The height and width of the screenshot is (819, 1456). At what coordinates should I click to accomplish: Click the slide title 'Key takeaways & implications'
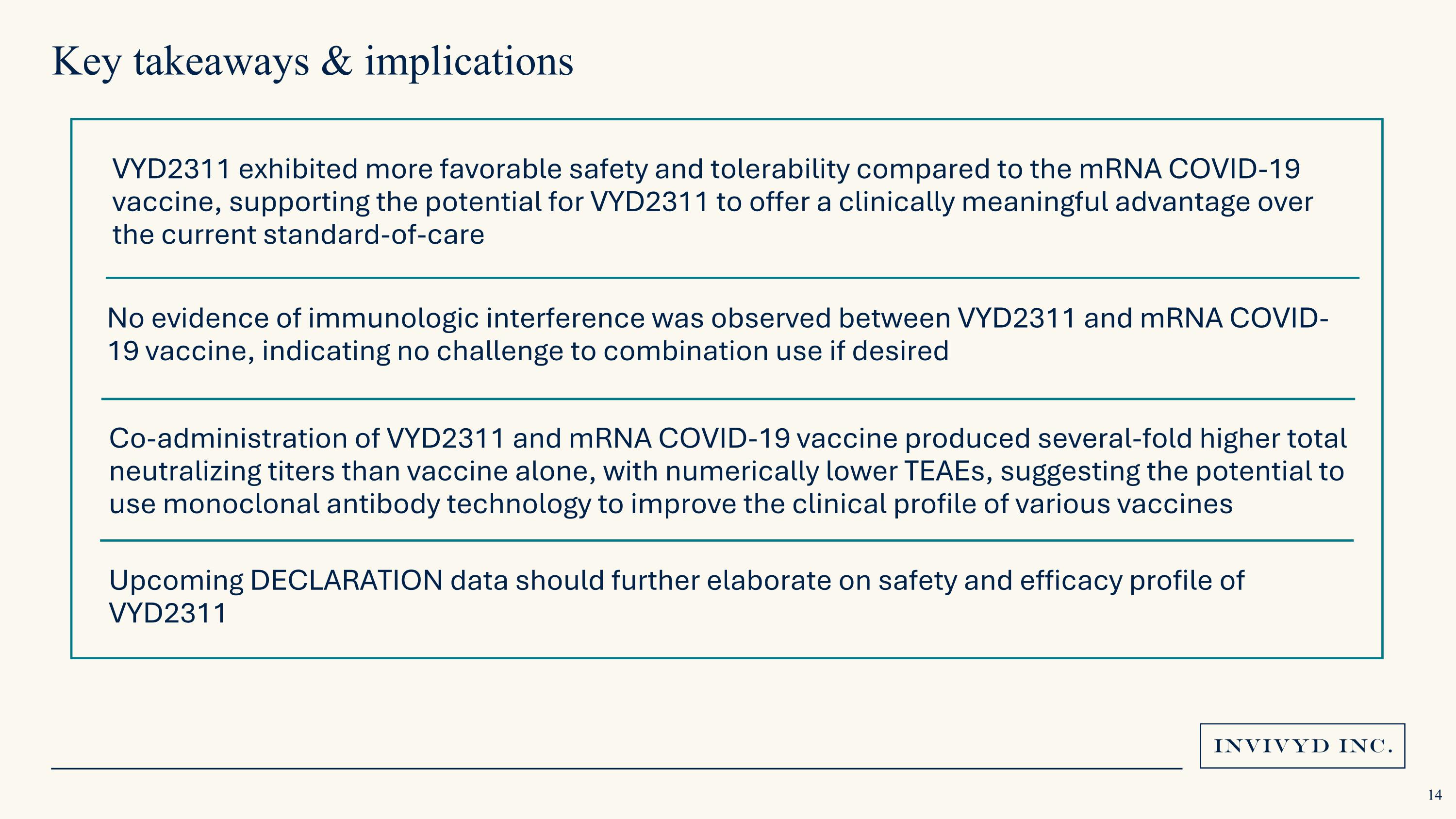point(313,62)
